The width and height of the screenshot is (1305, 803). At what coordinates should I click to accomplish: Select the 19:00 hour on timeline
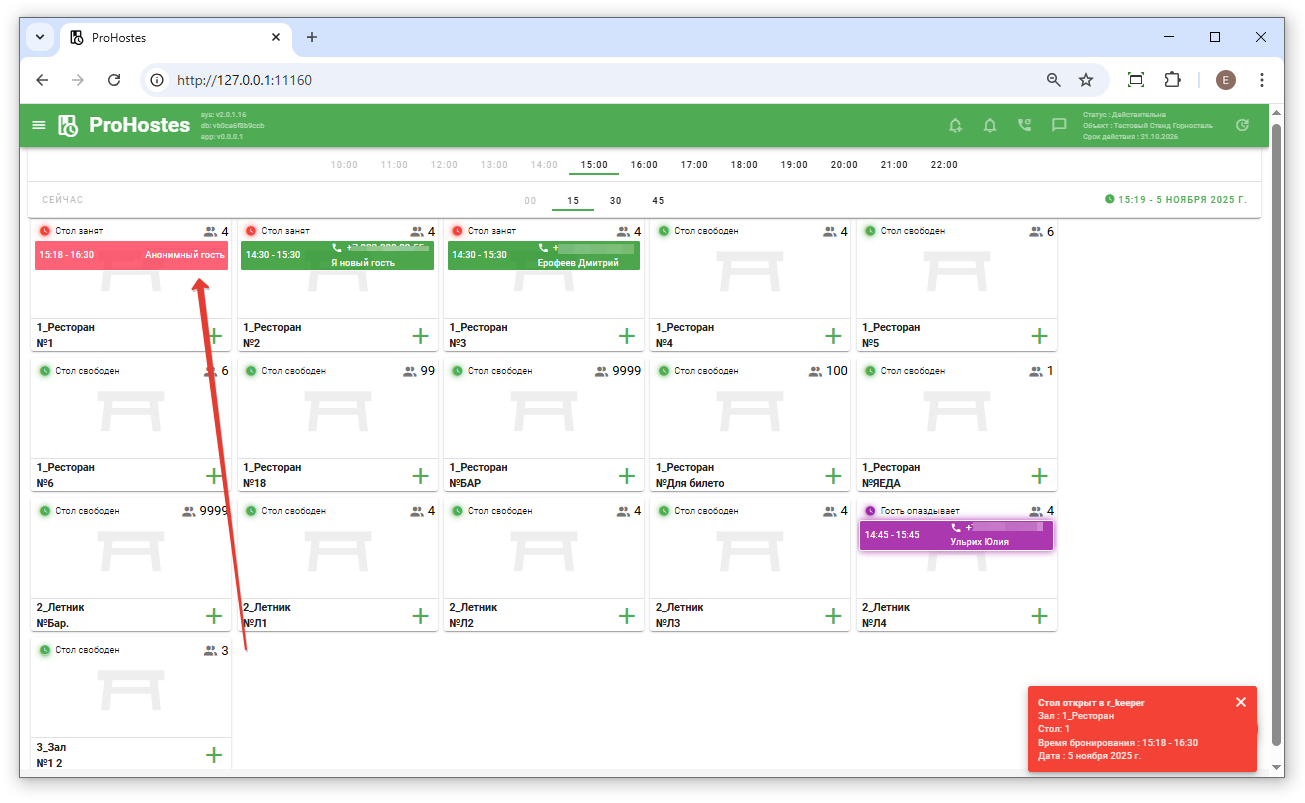tap(794, 165)
